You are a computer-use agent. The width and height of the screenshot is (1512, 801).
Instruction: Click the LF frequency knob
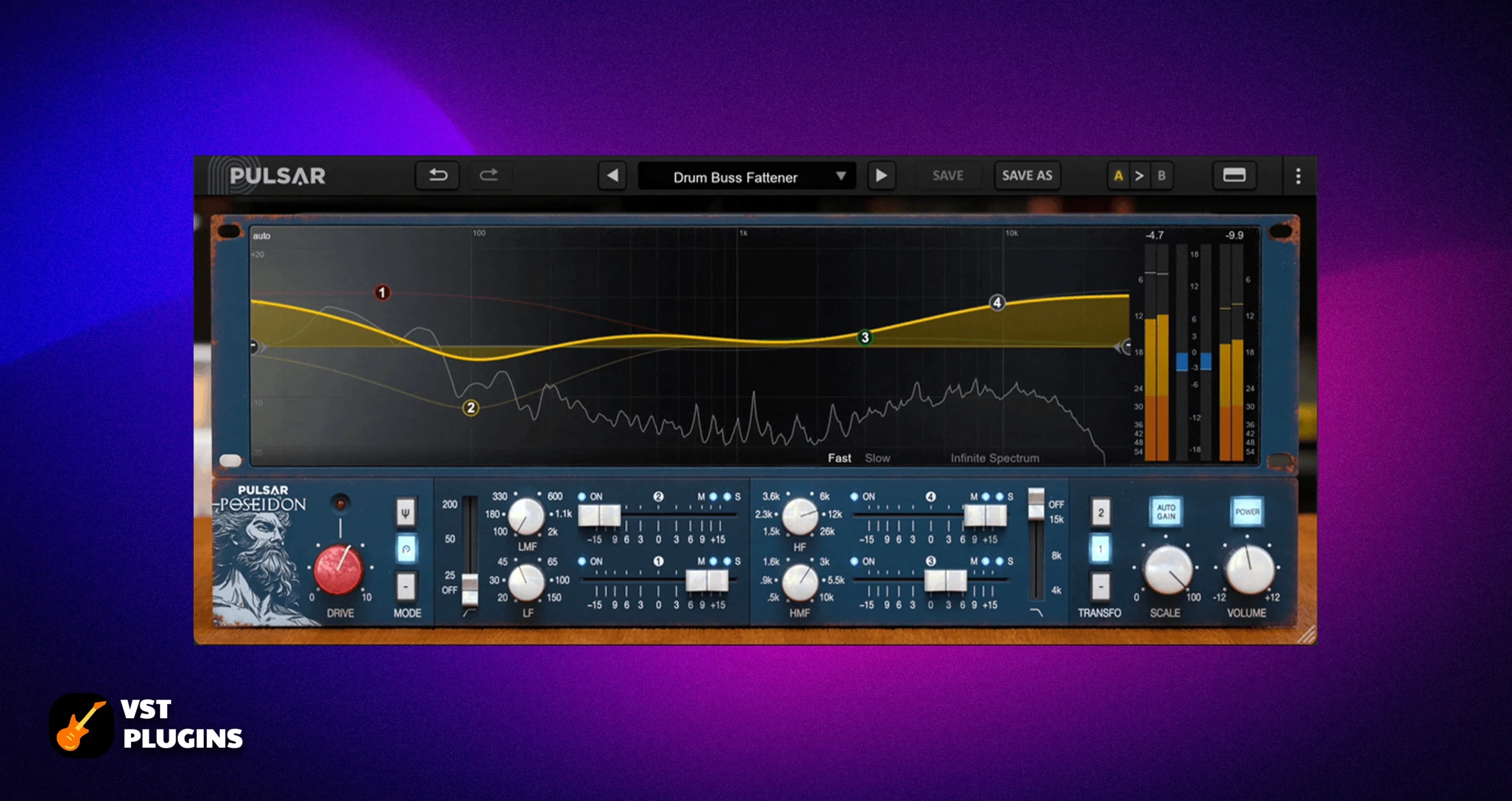pyautogui.click(x=526, y=581)
